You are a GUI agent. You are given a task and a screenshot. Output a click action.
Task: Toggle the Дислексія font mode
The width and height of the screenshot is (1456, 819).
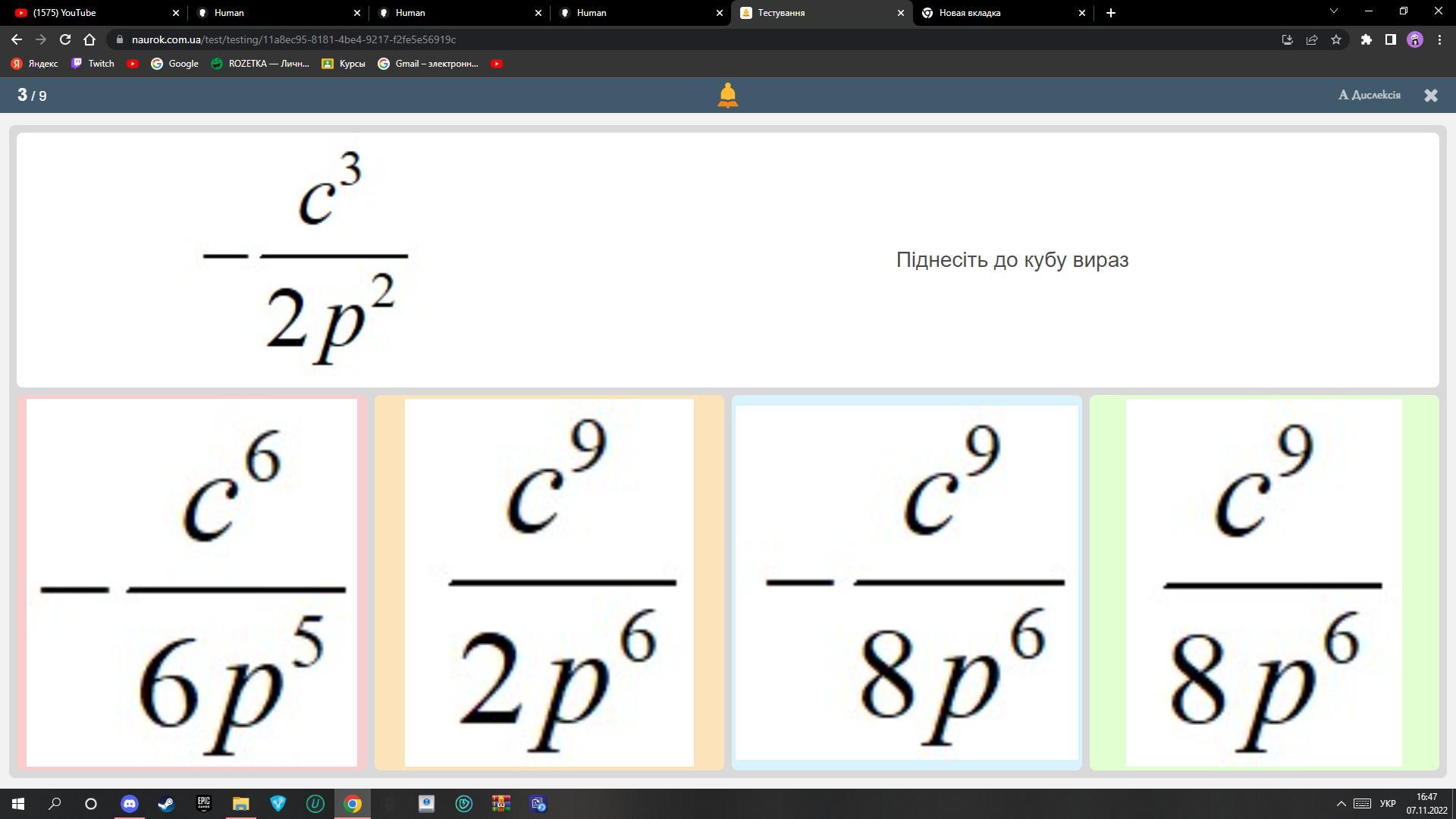point(1370,95)
